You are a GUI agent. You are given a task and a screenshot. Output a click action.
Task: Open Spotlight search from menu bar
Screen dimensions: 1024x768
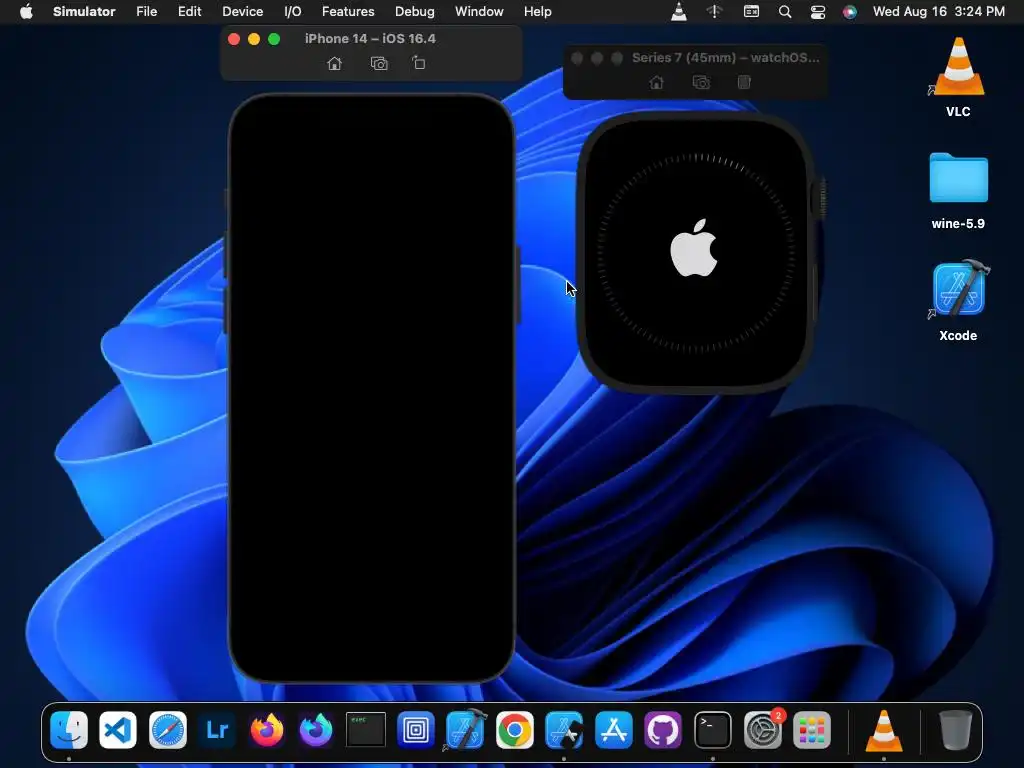click(785, 11)
